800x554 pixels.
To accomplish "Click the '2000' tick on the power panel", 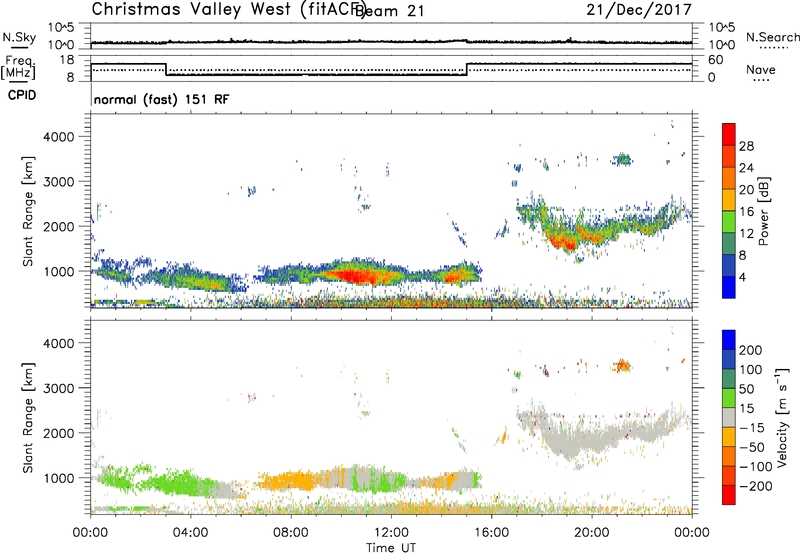I will click(59, 226).
